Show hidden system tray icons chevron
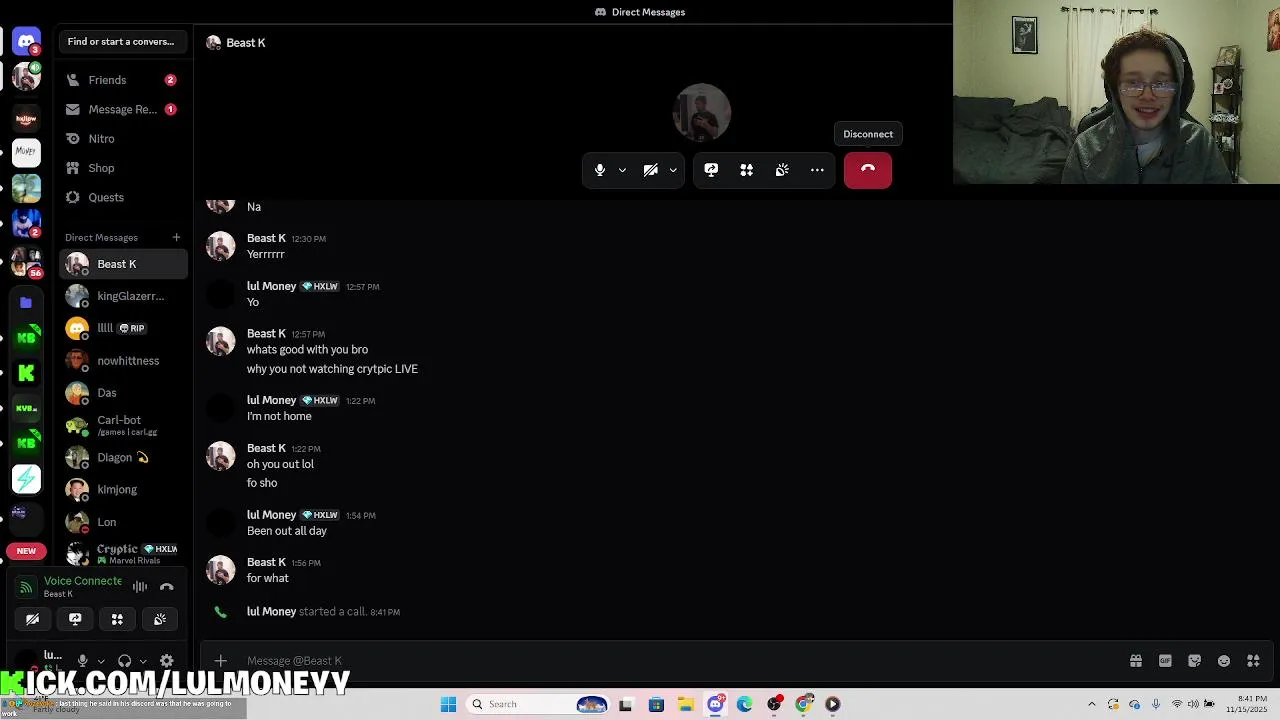 (1091, 704)
